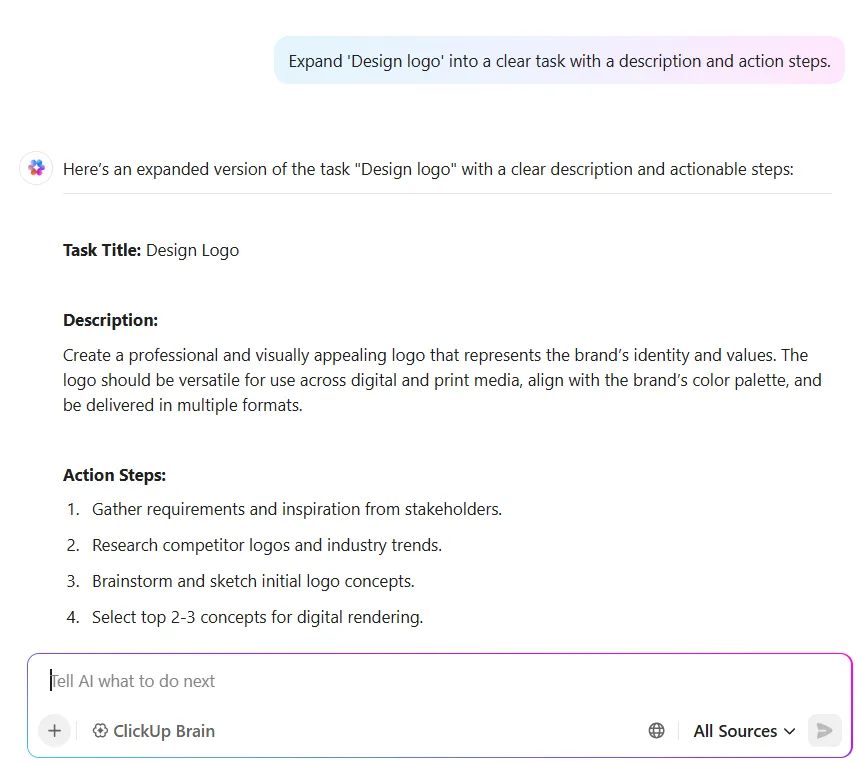The image size is (859, 763).
Task: Click the colorful ClickUp Brain avatar
Action: click(x=36, y=168)
